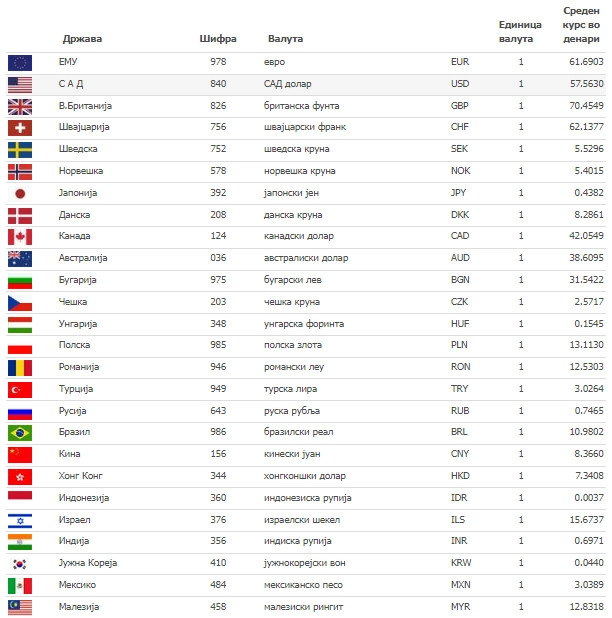Click the 70.4549 British pound rate
This screenshot has width=612, height=618.
[x=586, y=106]
